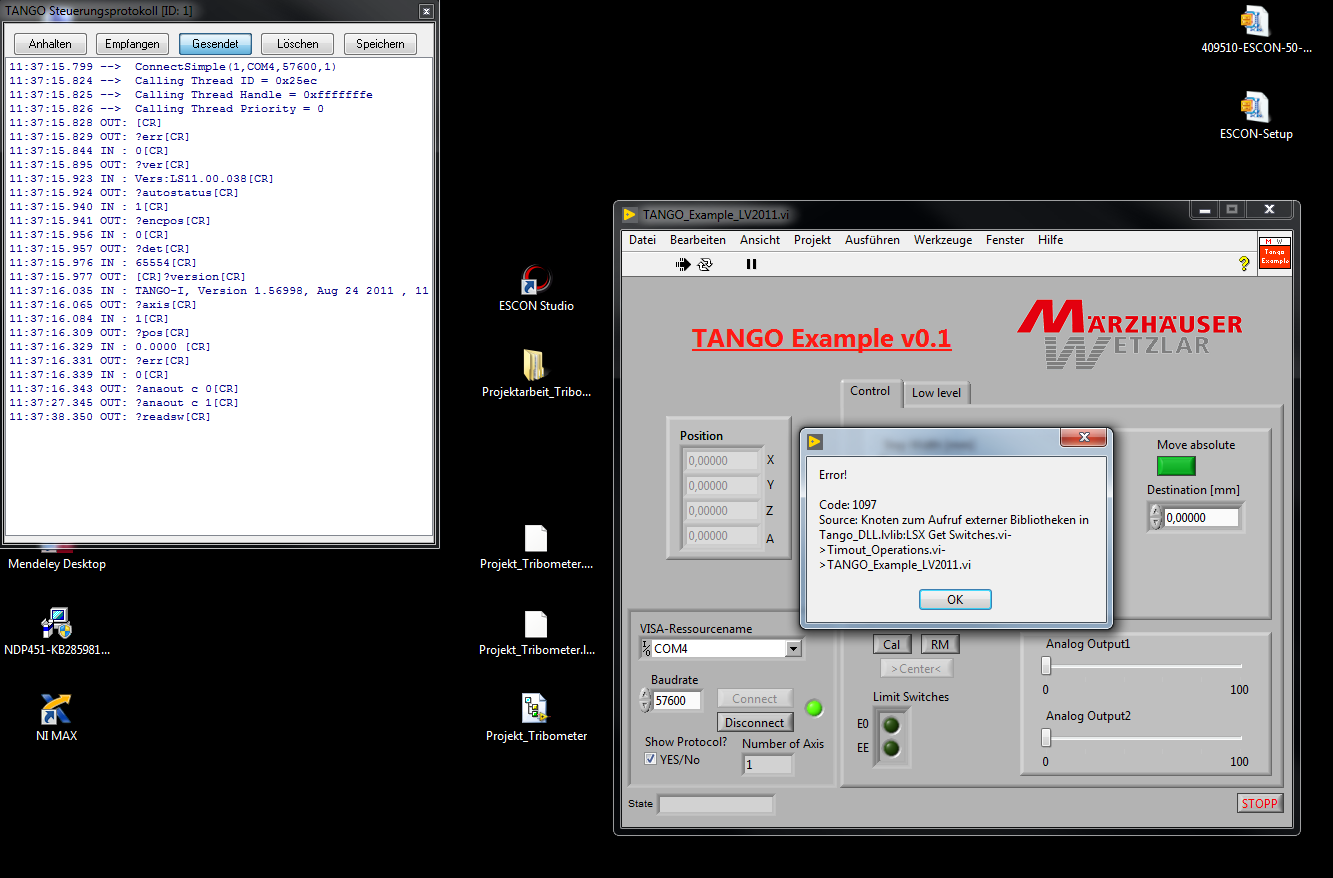Close the error dialog with the red X
The width and height of the screenshot is (1333, 878).
tap(1082, 438)
